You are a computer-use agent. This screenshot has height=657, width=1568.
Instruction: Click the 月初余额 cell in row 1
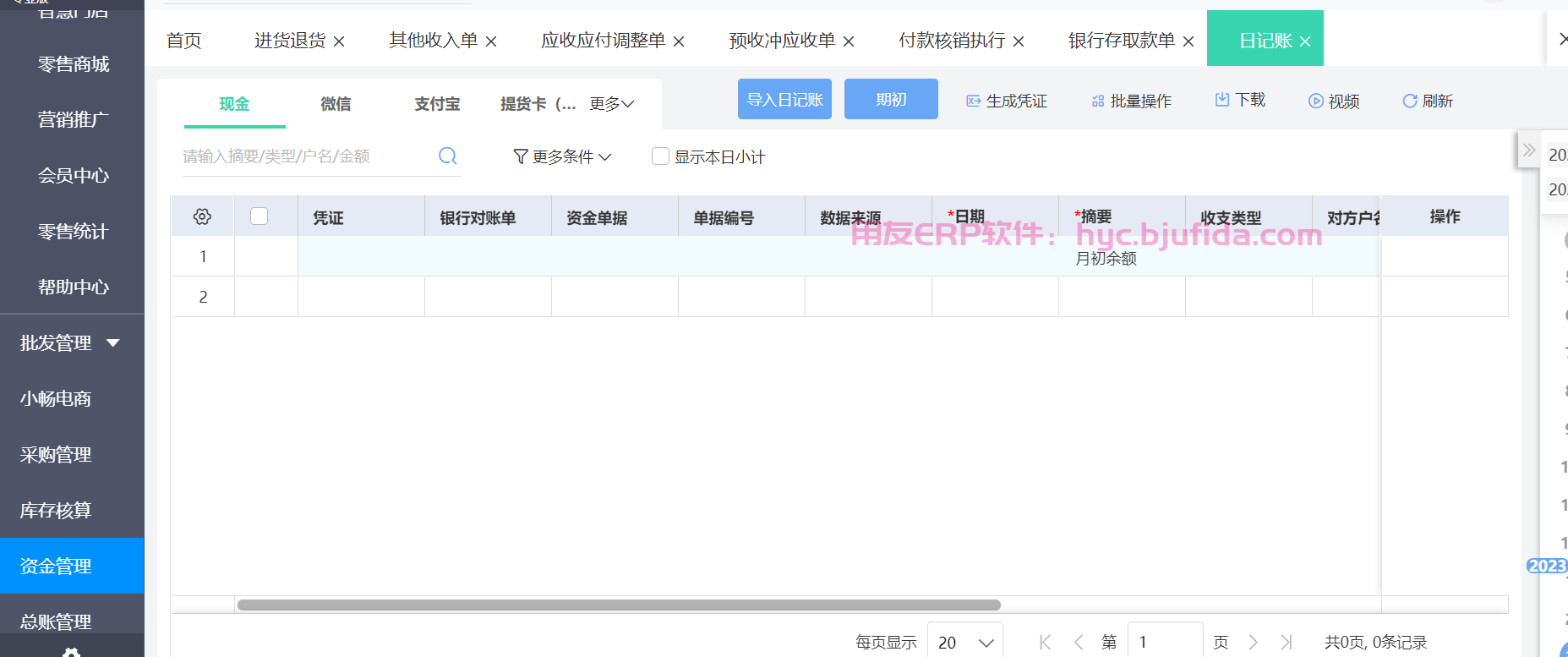[x=1106, y=259]
